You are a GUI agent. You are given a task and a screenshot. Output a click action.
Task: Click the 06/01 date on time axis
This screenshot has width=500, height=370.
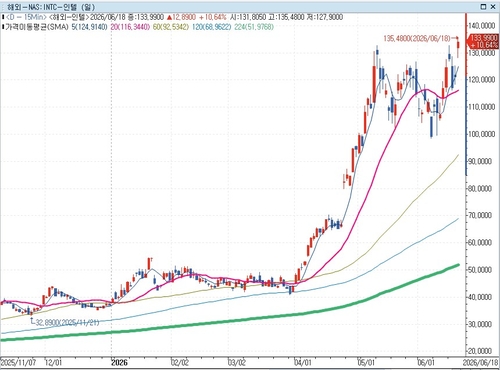426,363
